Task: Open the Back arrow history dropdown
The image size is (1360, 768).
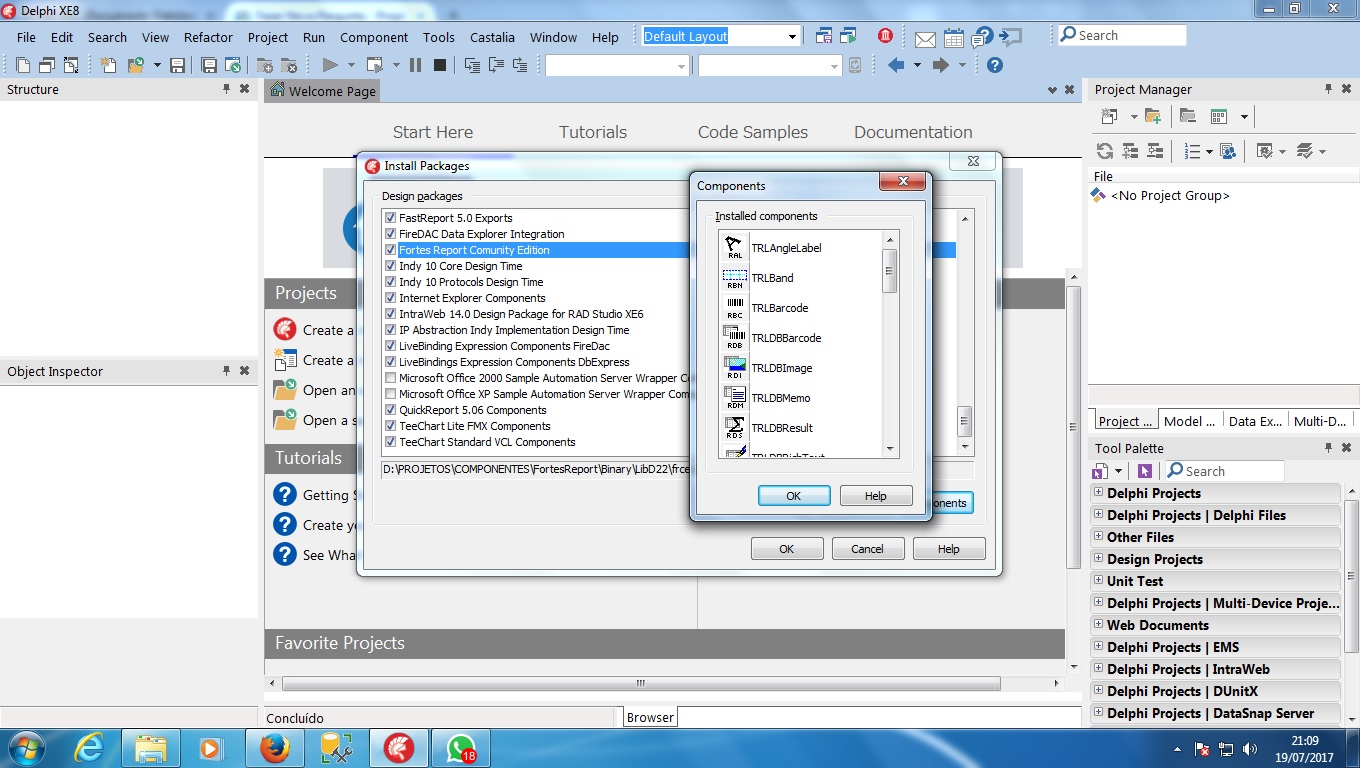Action: click(x=917, y=65)
